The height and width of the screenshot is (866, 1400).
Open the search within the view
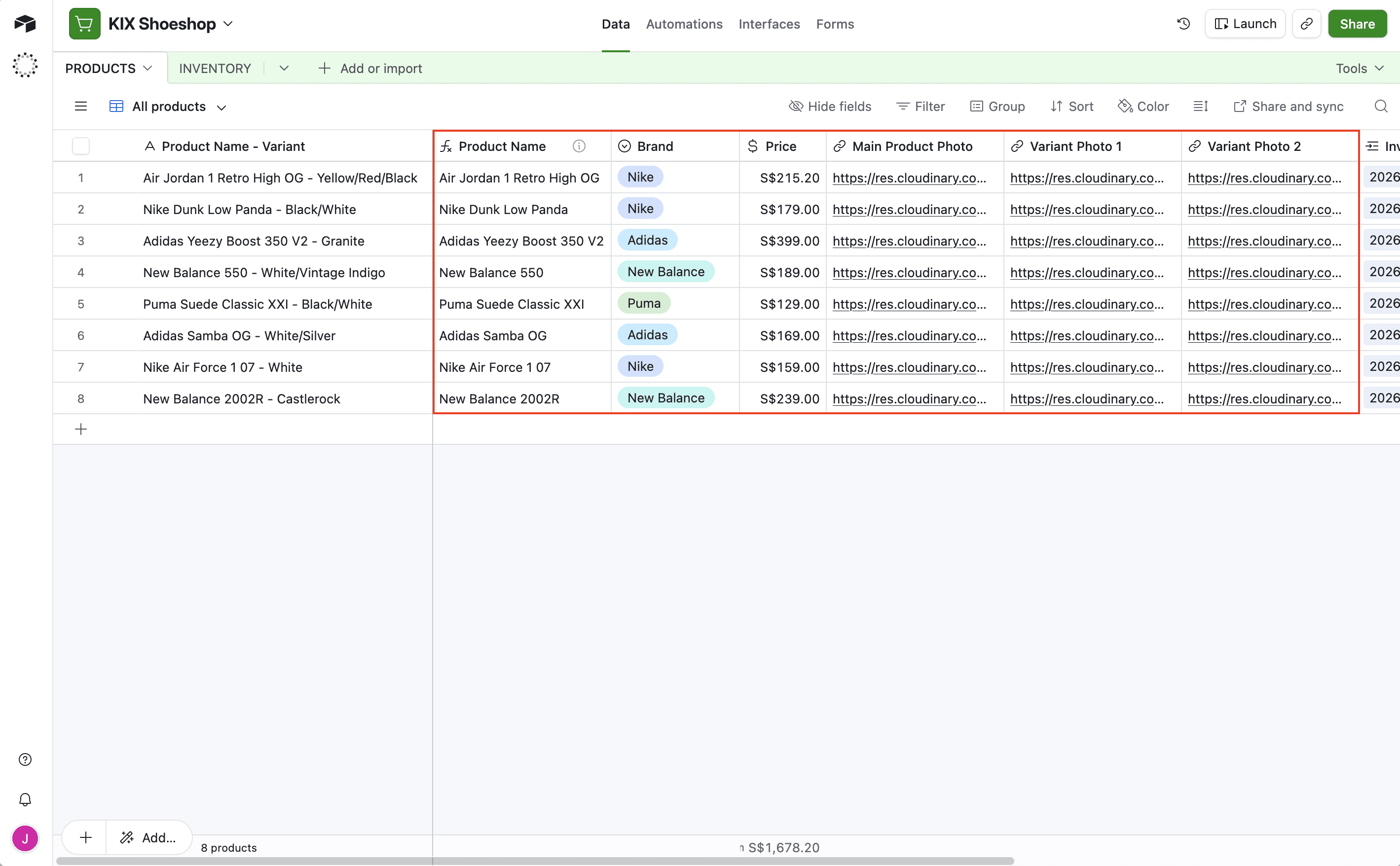[1381, 106]
